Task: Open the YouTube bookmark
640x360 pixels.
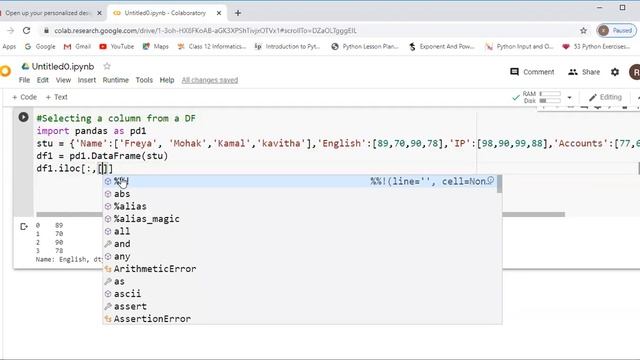Action: [117, 47]
